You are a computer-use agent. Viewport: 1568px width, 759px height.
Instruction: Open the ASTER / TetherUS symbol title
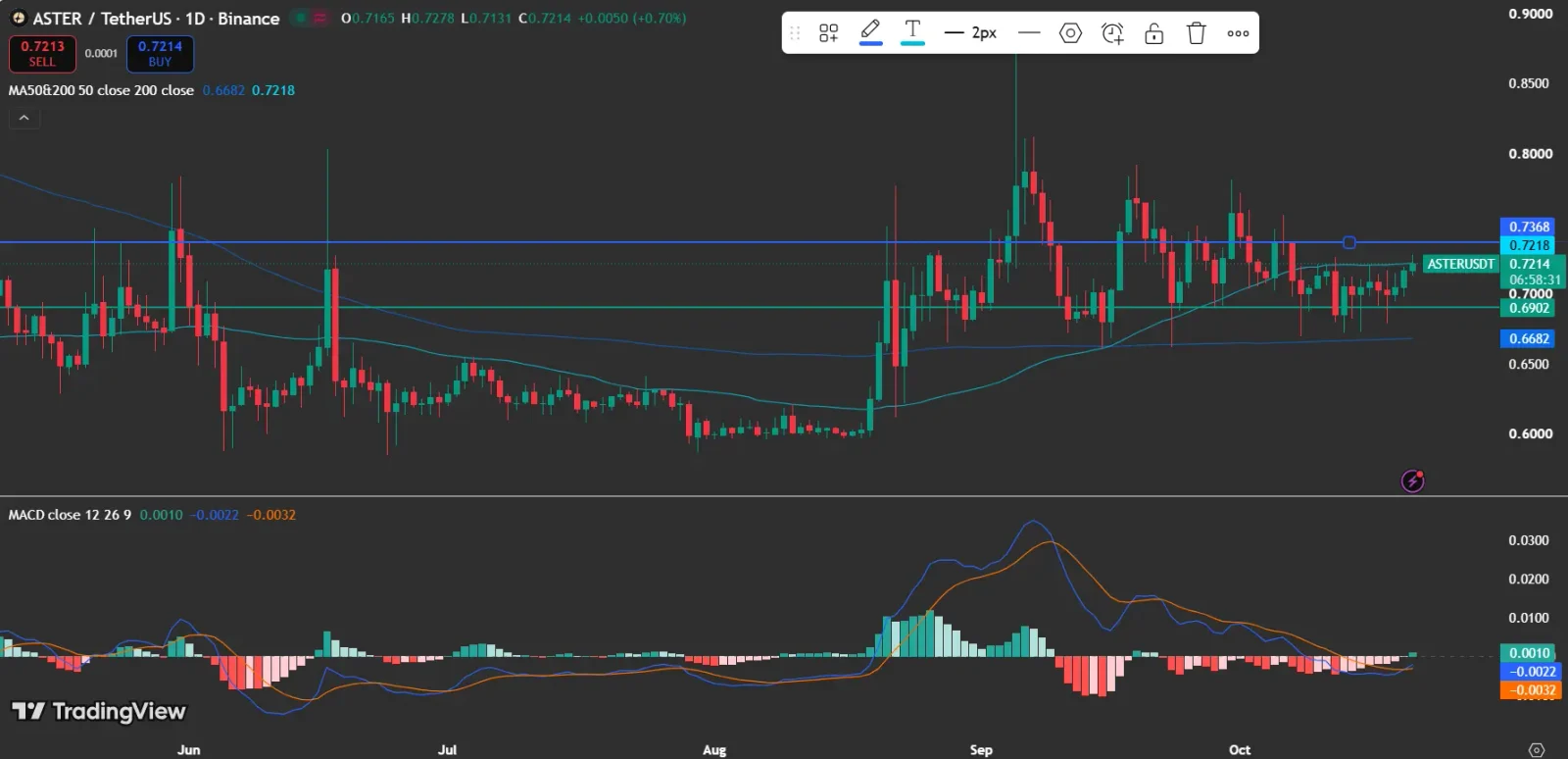tap(156, 19)
